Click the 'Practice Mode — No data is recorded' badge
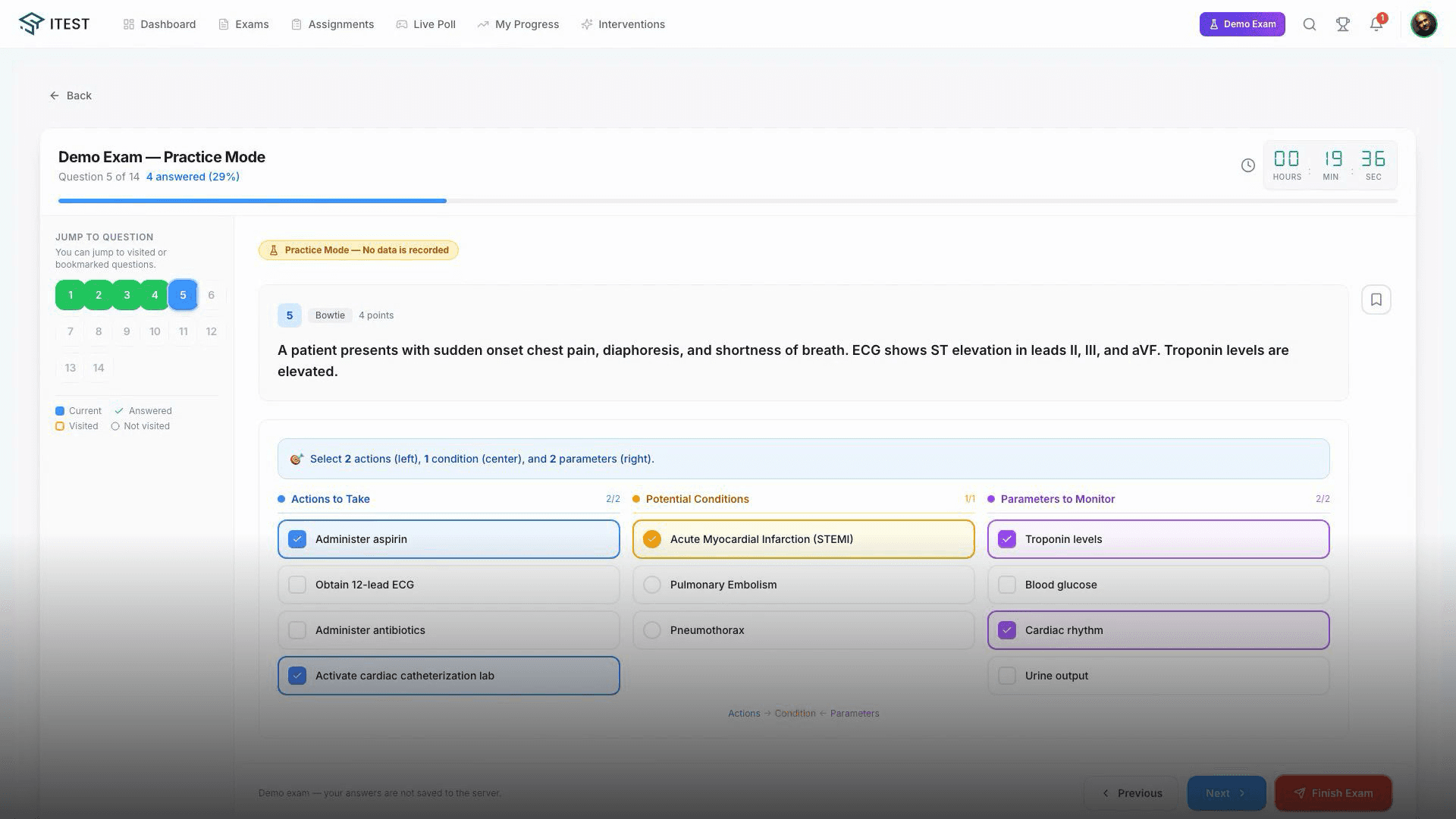This screenshot has width=1456, height=819. (359, 250)
